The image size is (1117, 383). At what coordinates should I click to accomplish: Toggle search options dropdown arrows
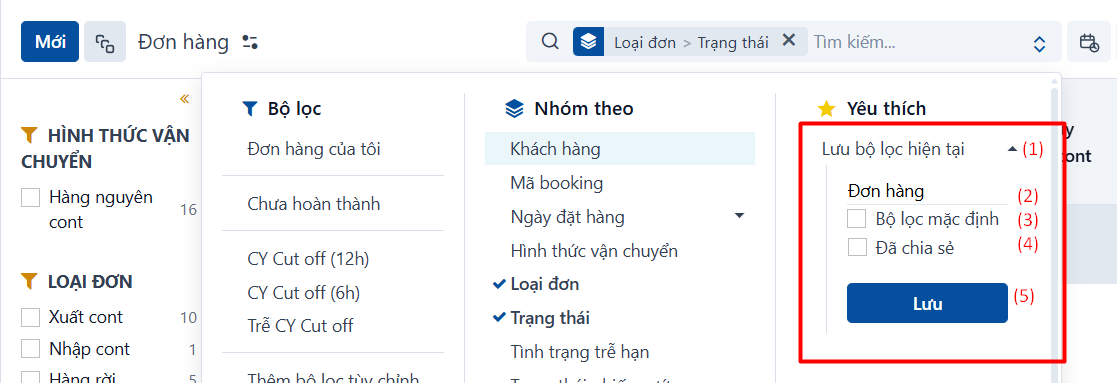click(x=1039, y=44)
